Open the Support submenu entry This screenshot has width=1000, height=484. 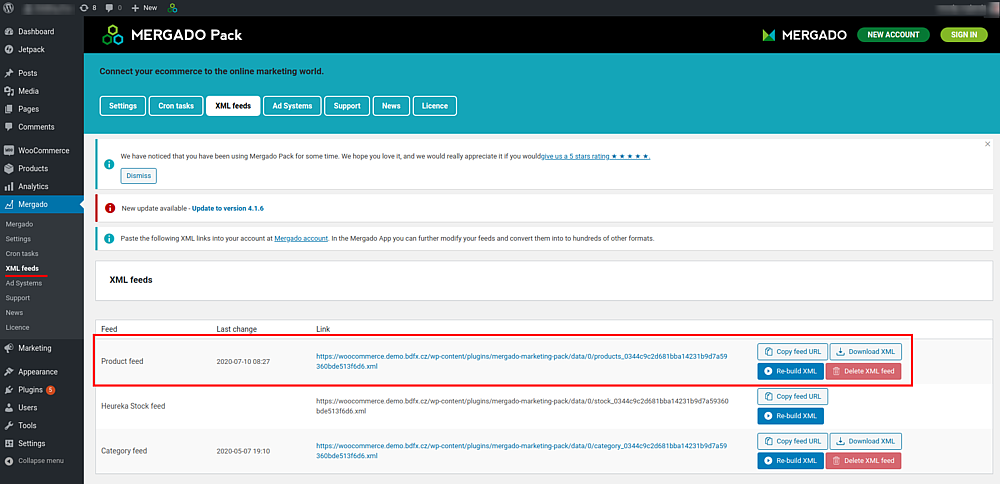click(x=18, y=298)
